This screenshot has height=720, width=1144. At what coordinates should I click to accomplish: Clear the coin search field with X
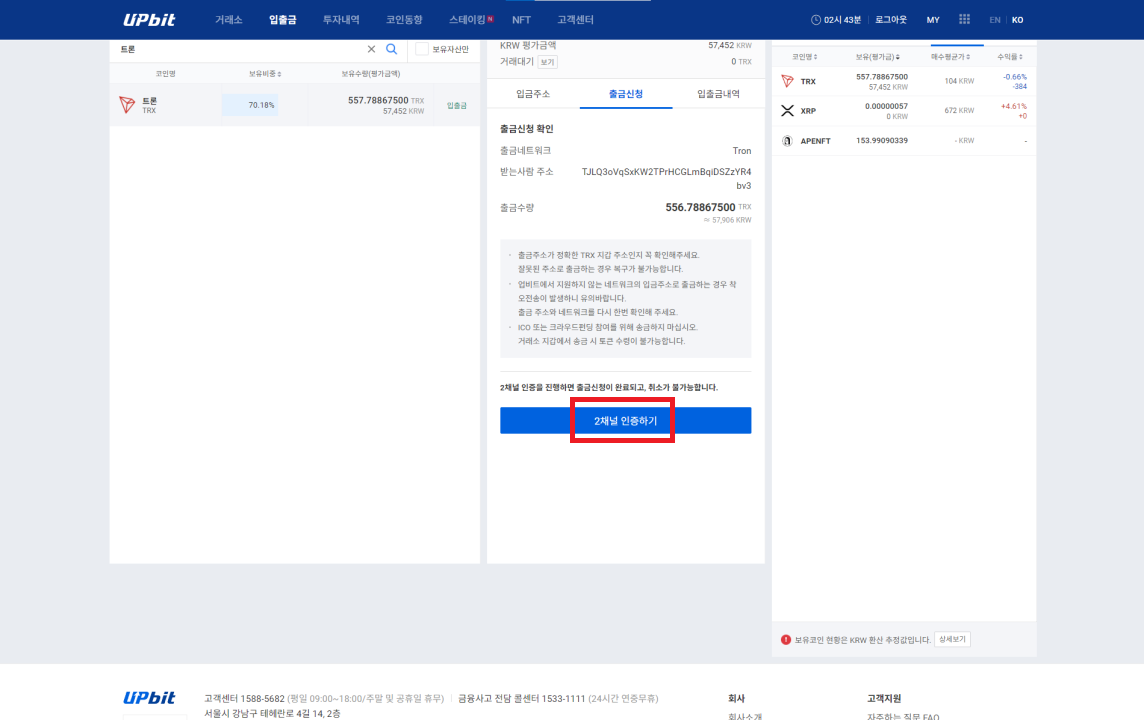coord(371,49)
